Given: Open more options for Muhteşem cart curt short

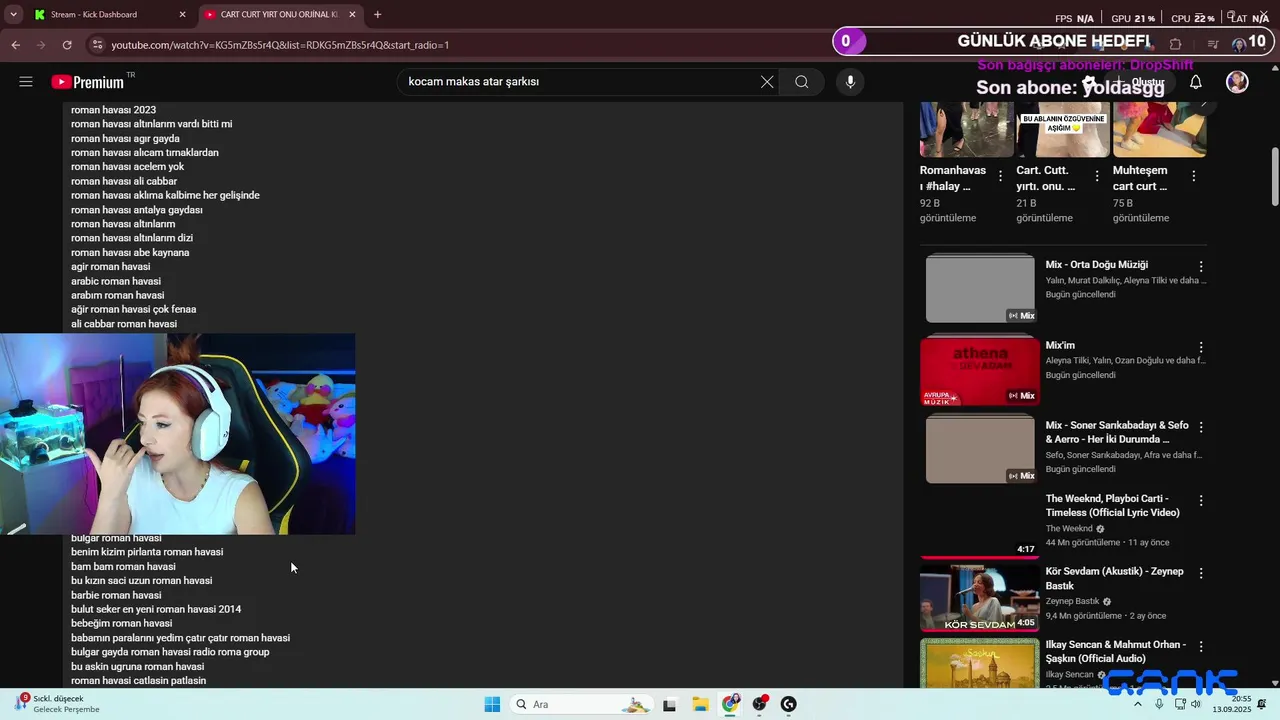Looking at the screenshot, I should pyautogui.click(x=1193, y=176).
